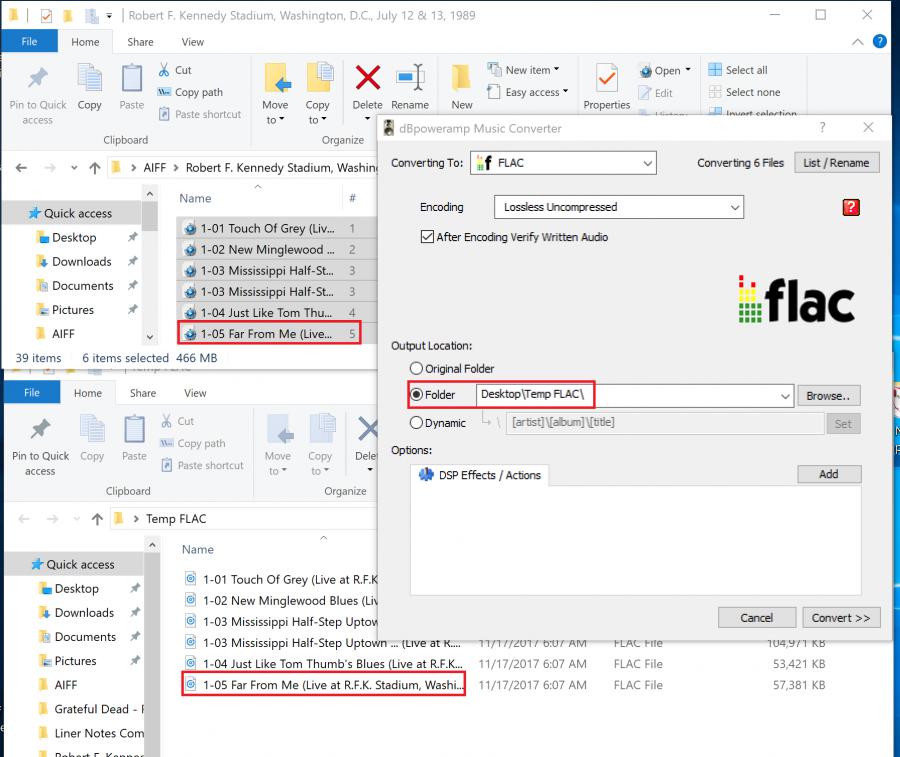Click converter title bar question mark help

[823, 127]
